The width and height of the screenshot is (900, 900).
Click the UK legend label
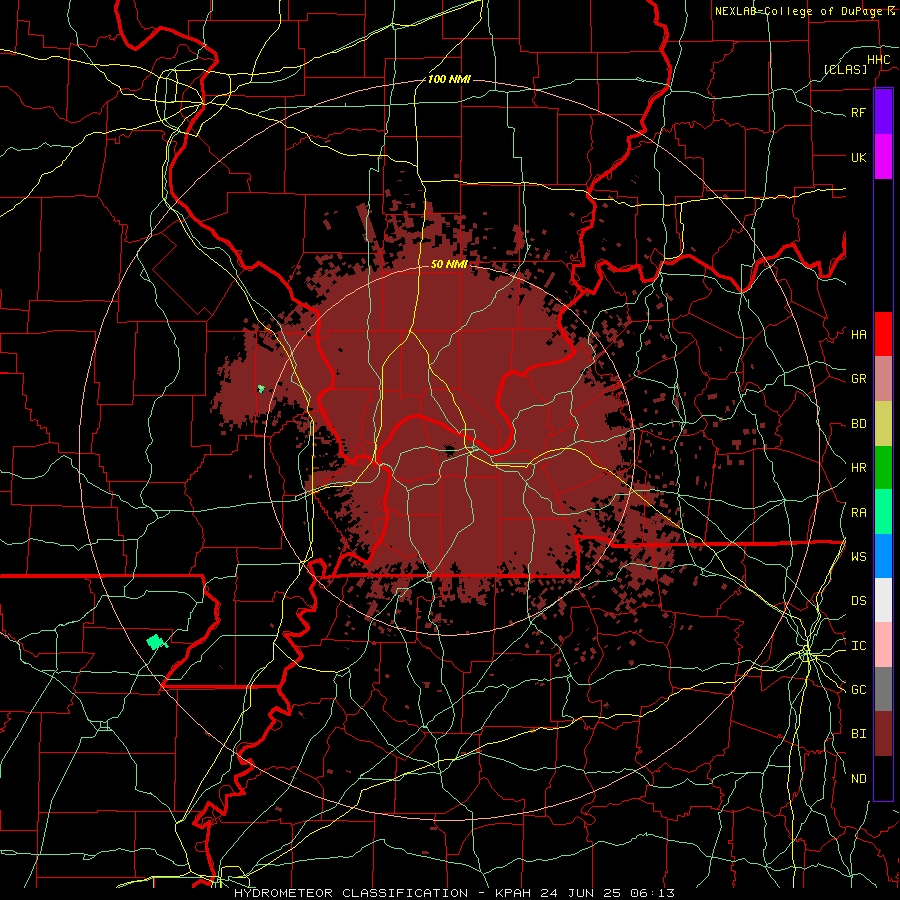(858, 157)
